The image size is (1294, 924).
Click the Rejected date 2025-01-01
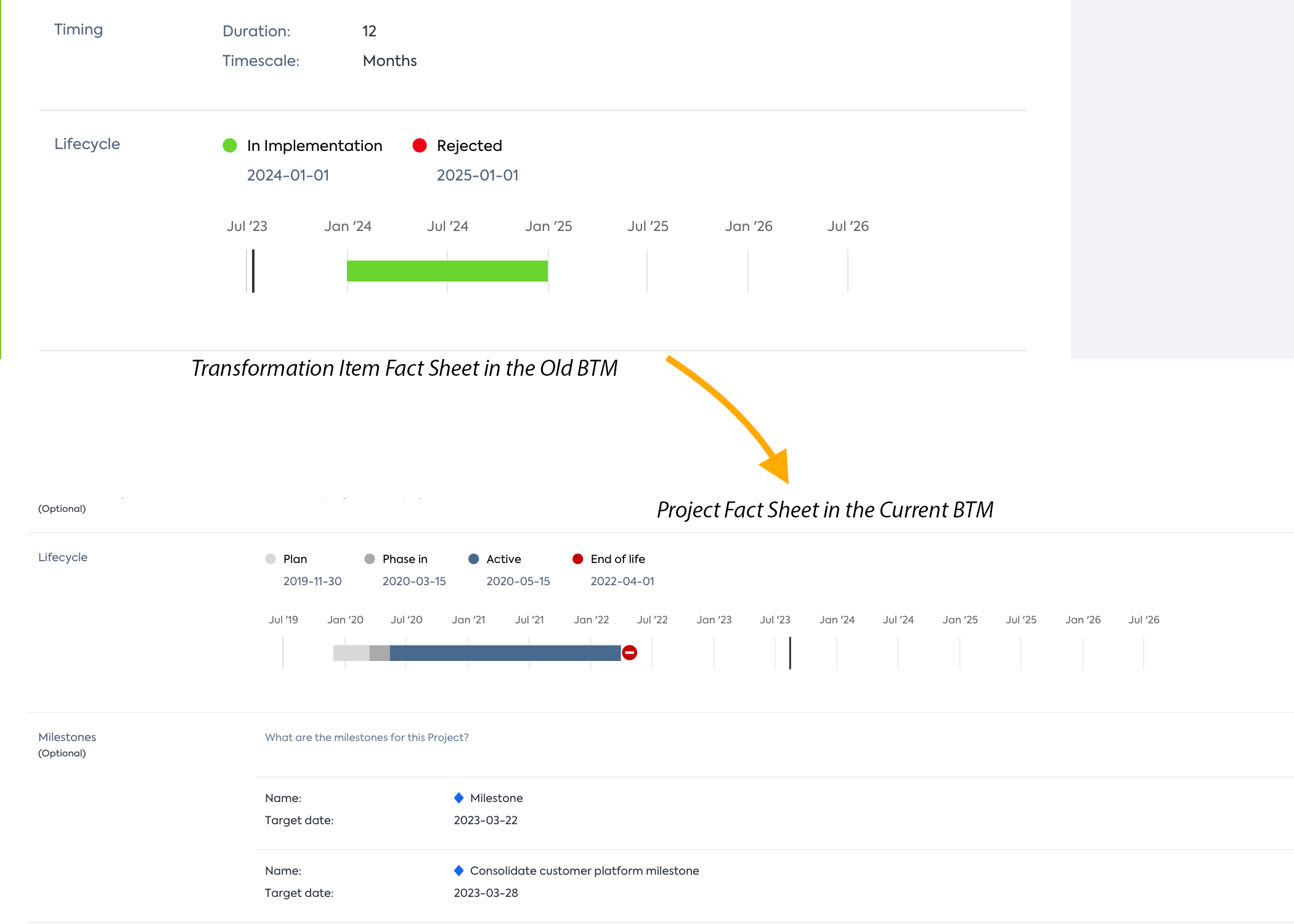[x=478, y=176]
